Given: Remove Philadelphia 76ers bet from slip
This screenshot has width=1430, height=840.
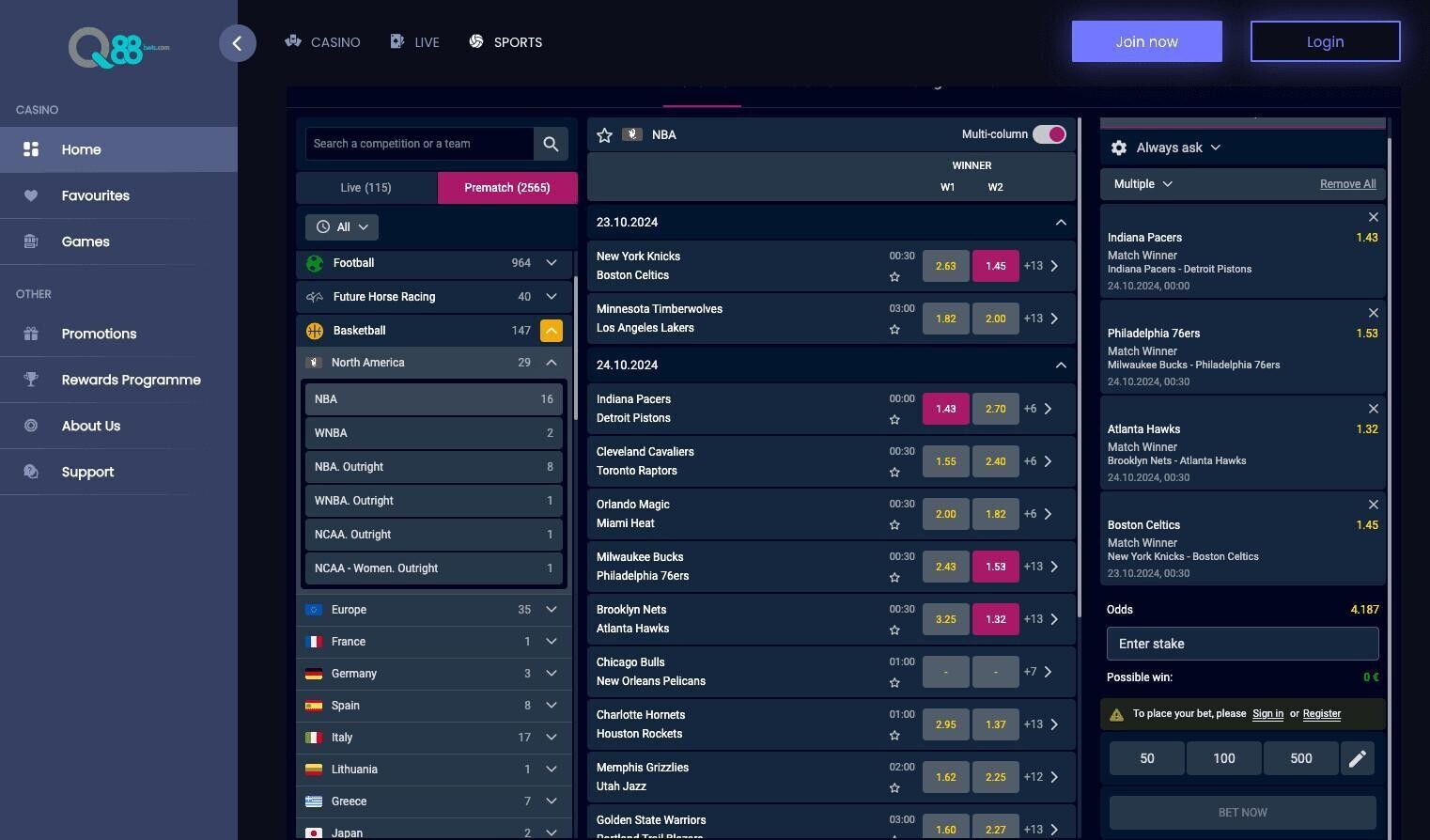Looking at the screenshot, I should [1374, 313].
